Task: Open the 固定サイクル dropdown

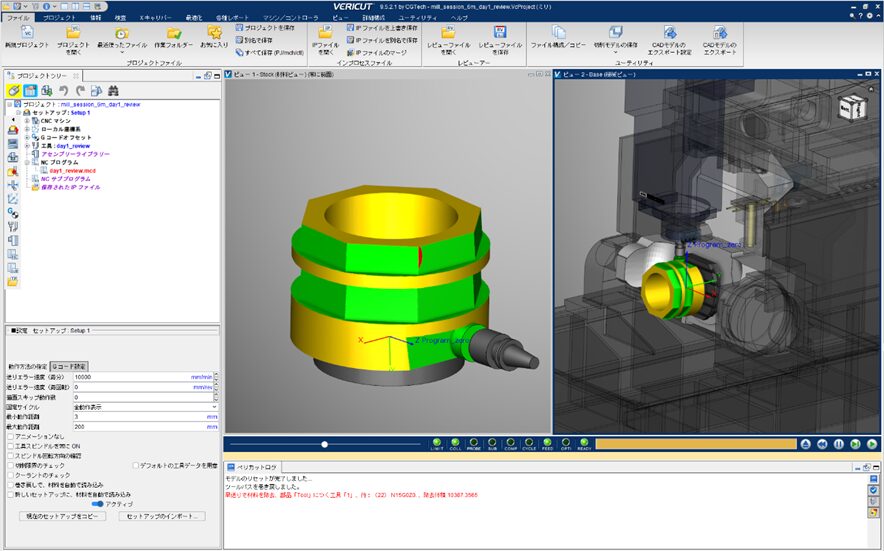Action: (x=214, y=407)
